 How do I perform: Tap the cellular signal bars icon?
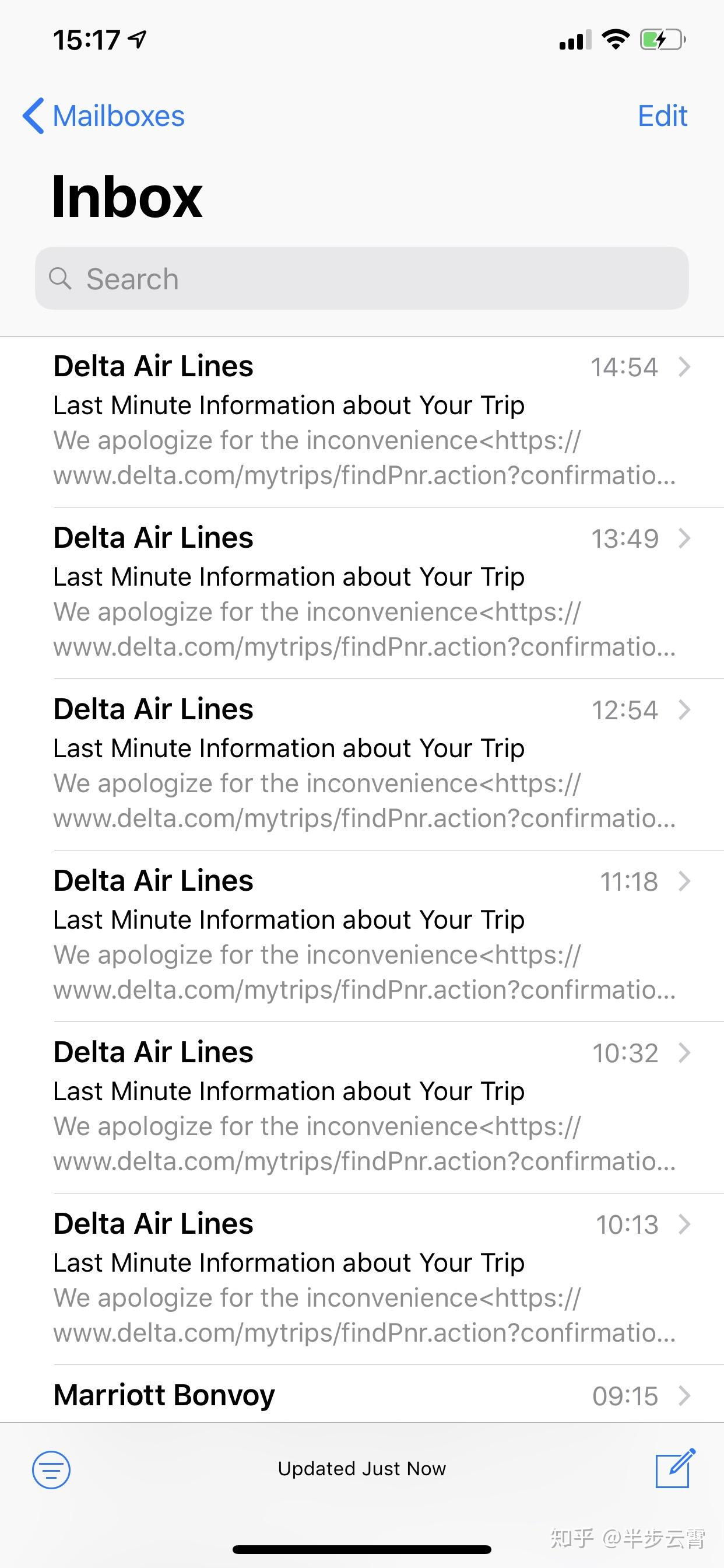(575, 40)
